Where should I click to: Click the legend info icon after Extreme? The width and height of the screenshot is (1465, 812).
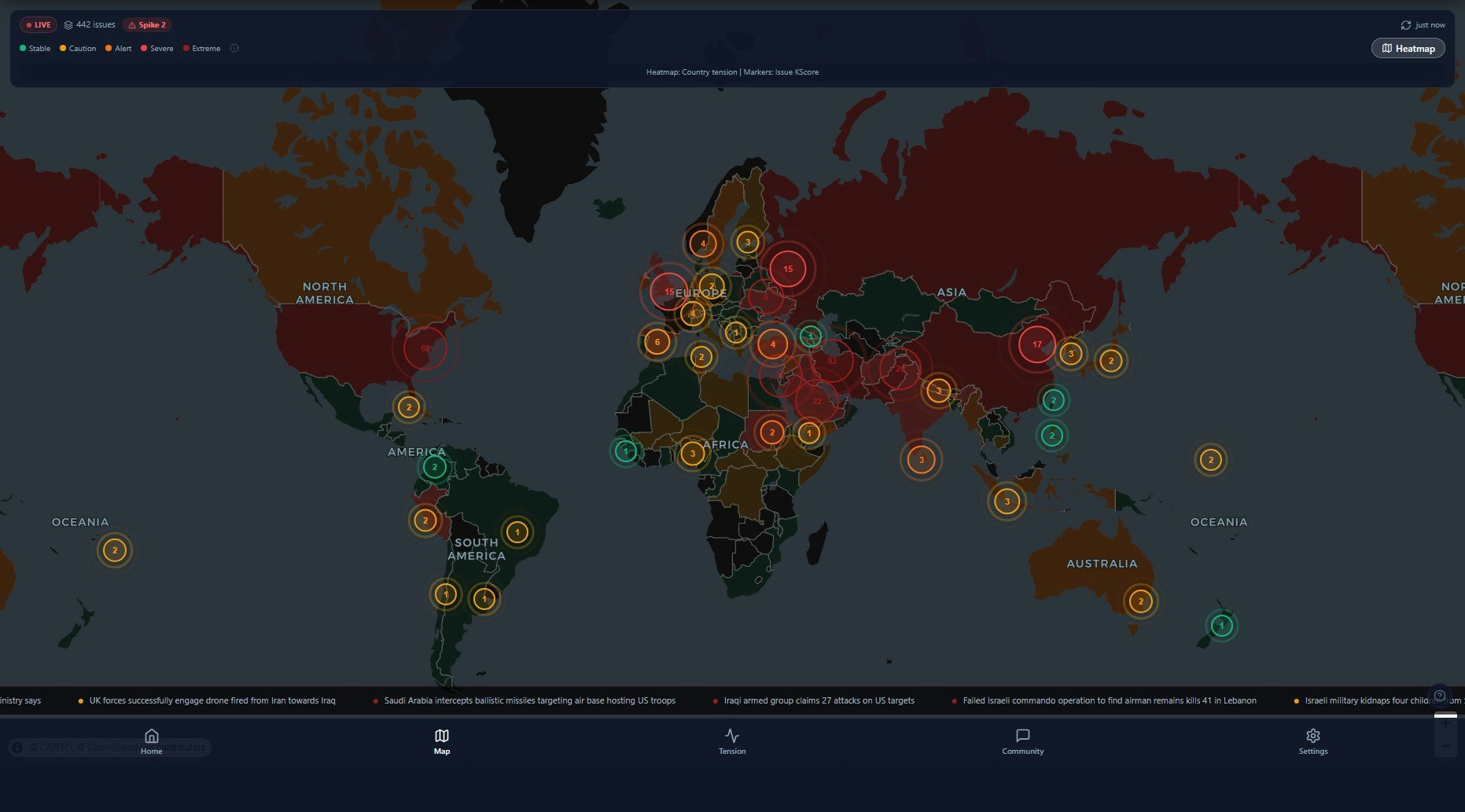point(234,48)
